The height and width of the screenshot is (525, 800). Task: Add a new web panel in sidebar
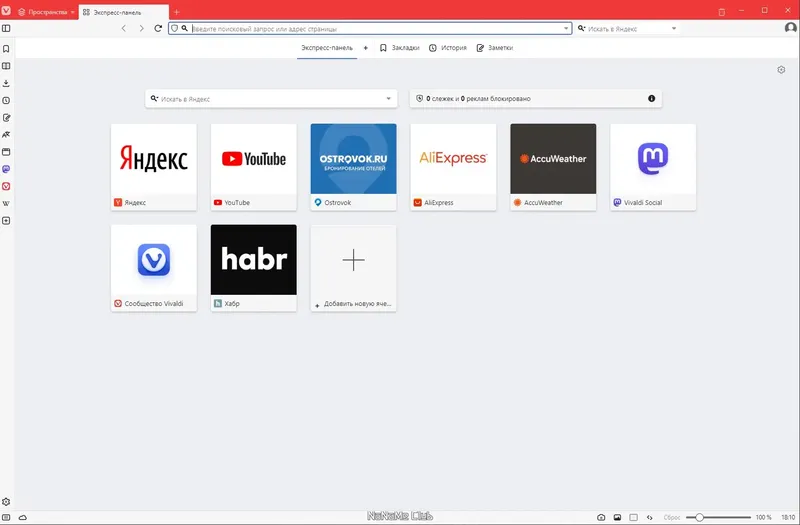pos(6,221)
